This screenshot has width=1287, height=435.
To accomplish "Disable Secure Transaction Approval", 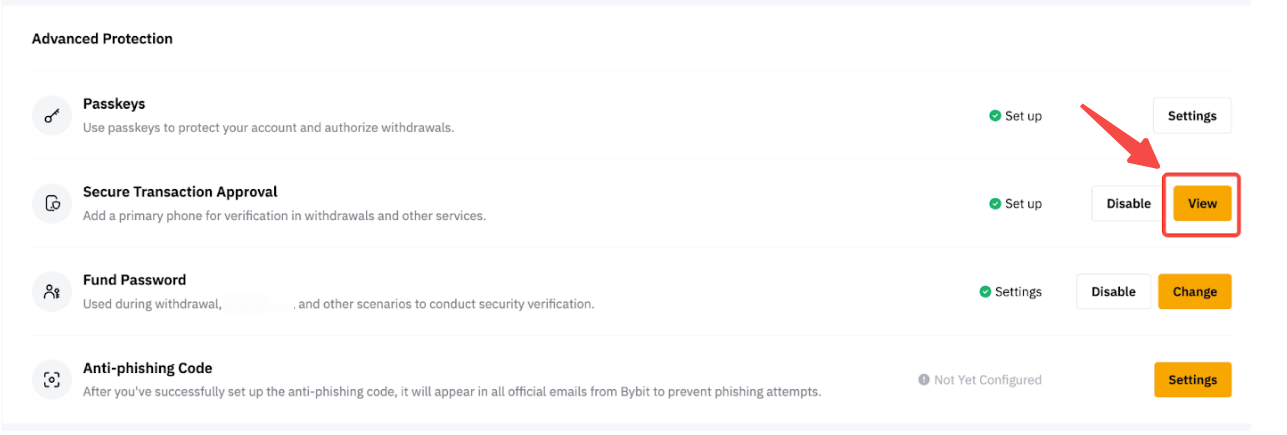I will (x=1128, y=204).
